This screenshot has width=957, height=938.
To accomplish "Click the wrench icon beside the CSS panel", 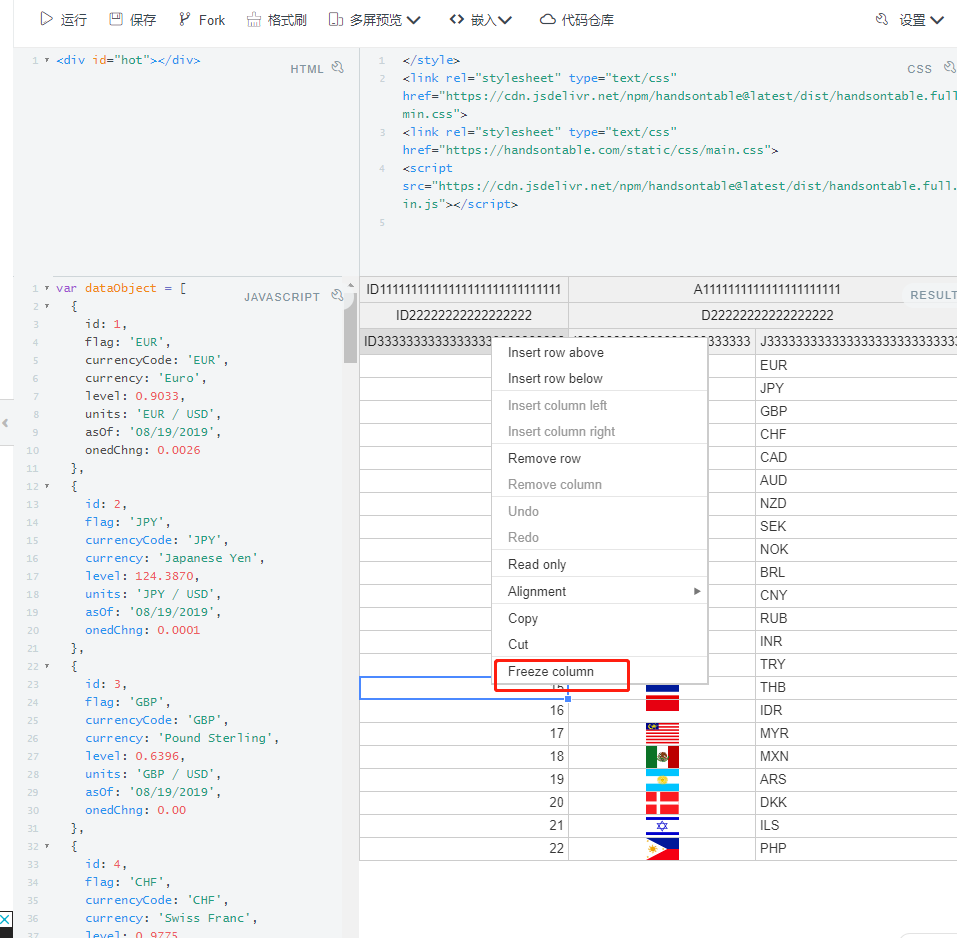I will click(x=948, y=66).
